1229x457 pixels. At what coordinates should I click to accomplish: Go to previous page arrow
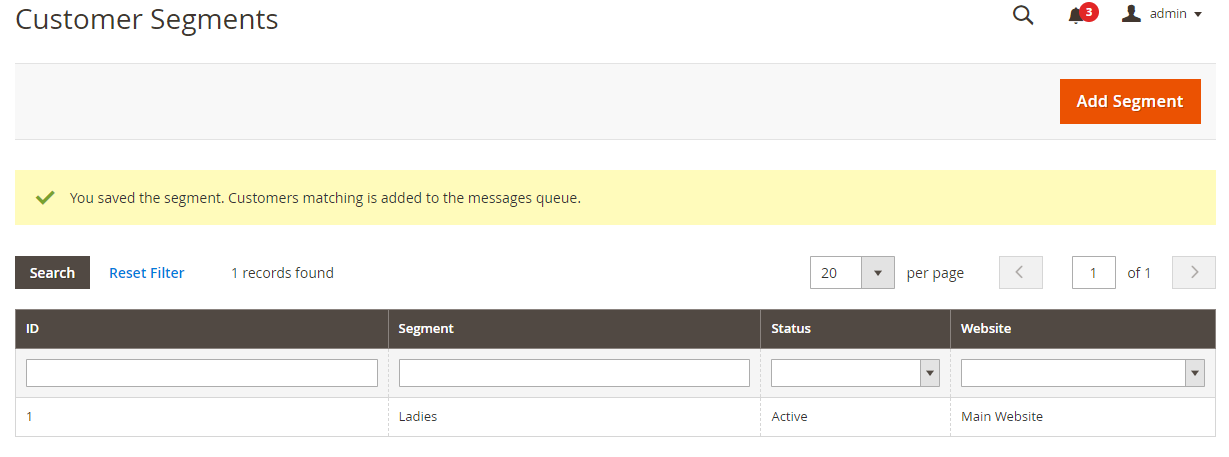1021,273
